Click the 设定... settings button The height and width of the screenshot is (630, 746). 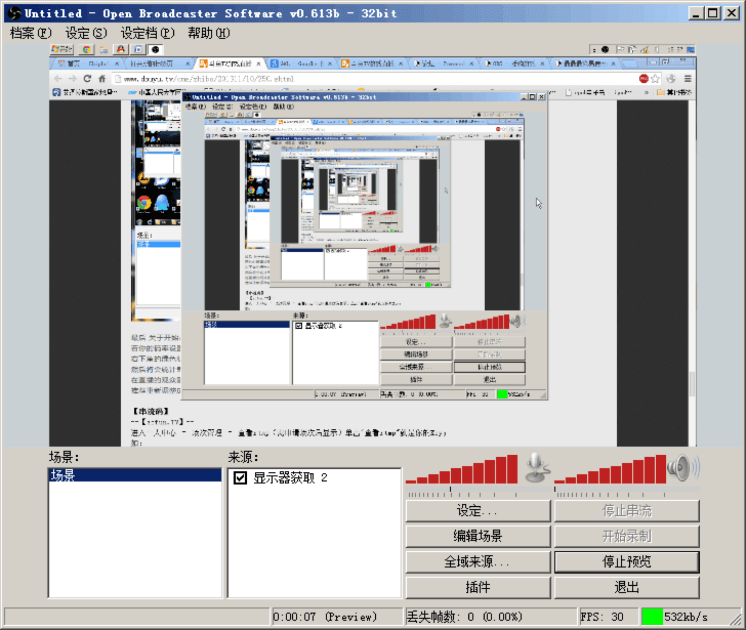click(477, 511)
